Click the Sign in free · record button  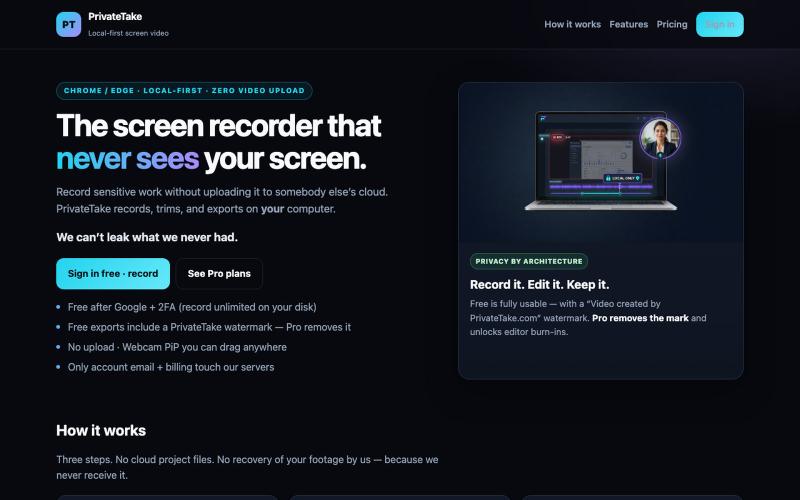pos(113,273)
